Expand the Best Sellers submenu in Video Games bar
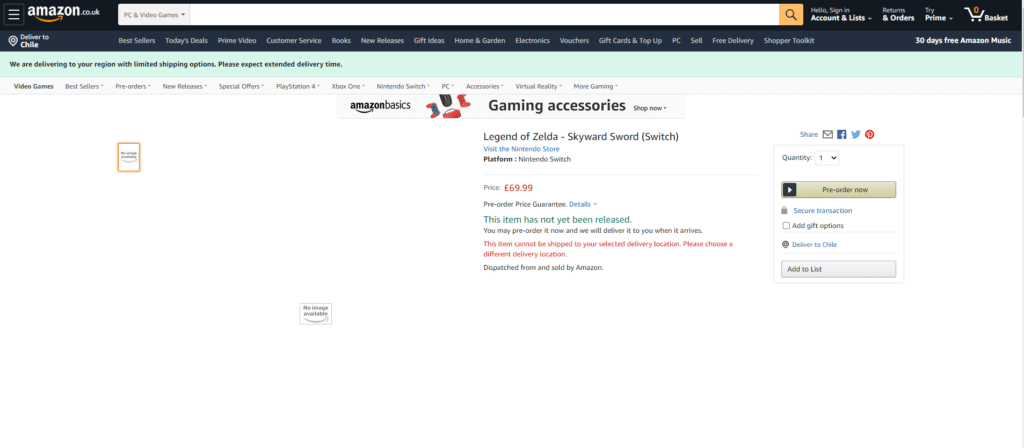1024x448 pixels. tap(84, 86)
